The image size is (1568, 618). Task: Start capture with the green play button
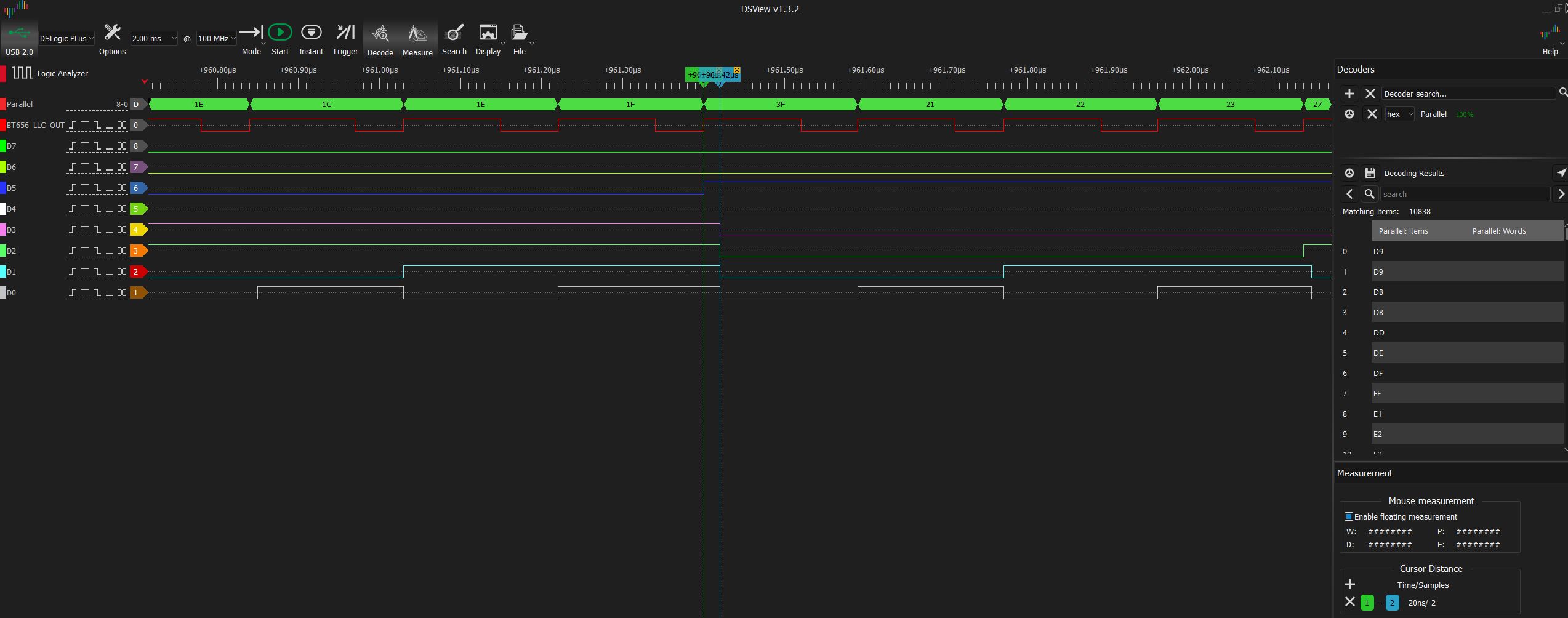point(280,32)
